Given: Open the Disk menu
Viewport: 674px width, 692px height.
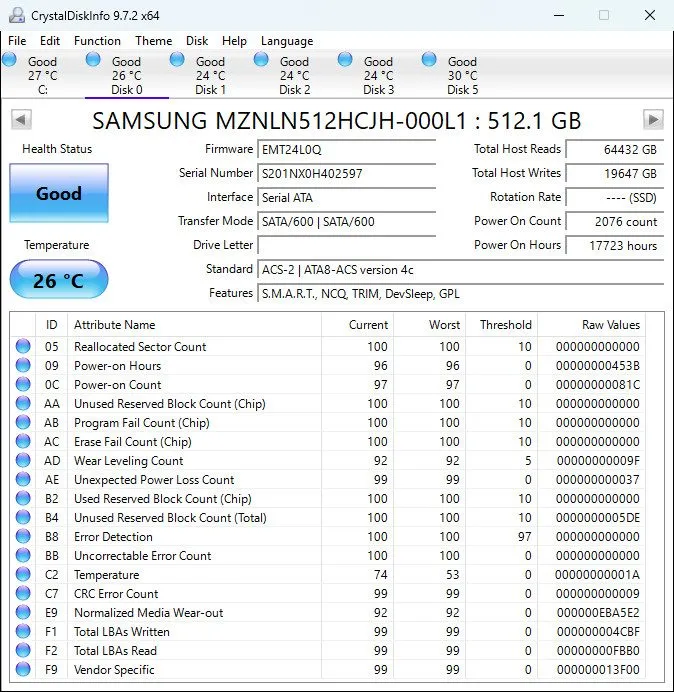Looking at the screenshot, I should point(197,41).
